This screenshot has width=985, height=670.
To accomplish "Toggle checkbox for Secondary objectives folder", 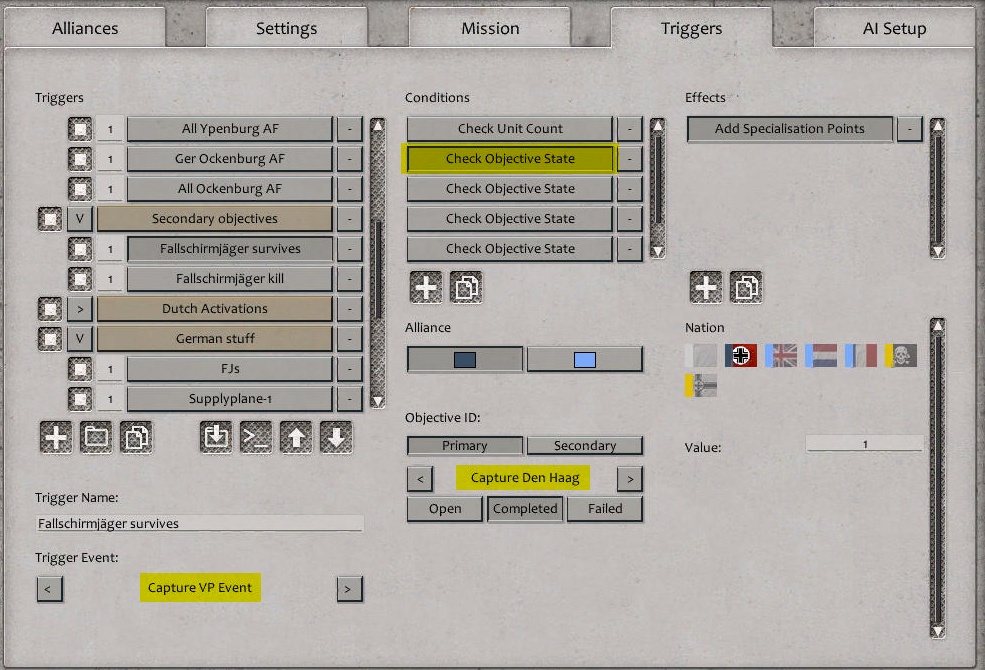I will click(50, 219).
